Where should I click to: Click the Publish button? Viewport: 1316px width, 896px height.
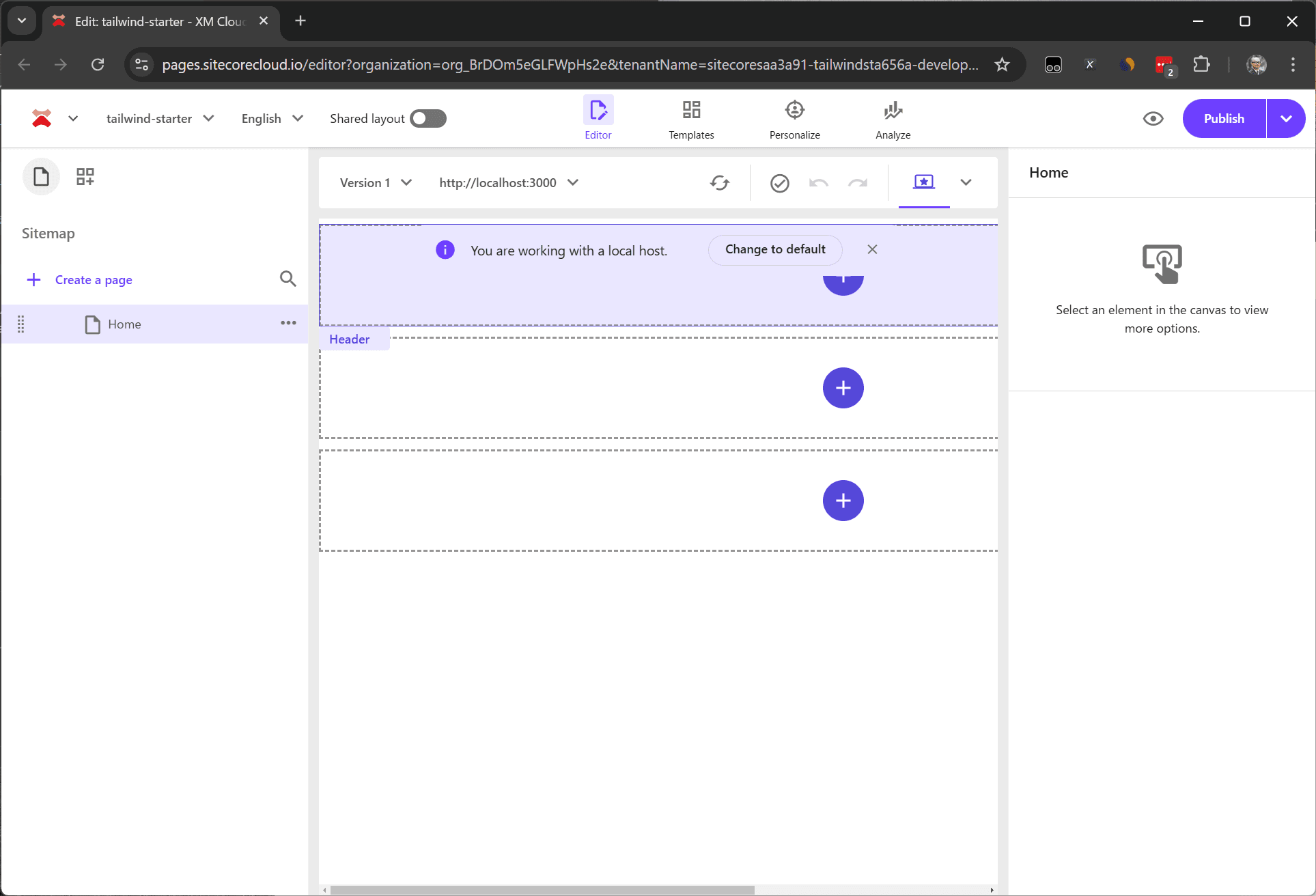point(1224,119)
